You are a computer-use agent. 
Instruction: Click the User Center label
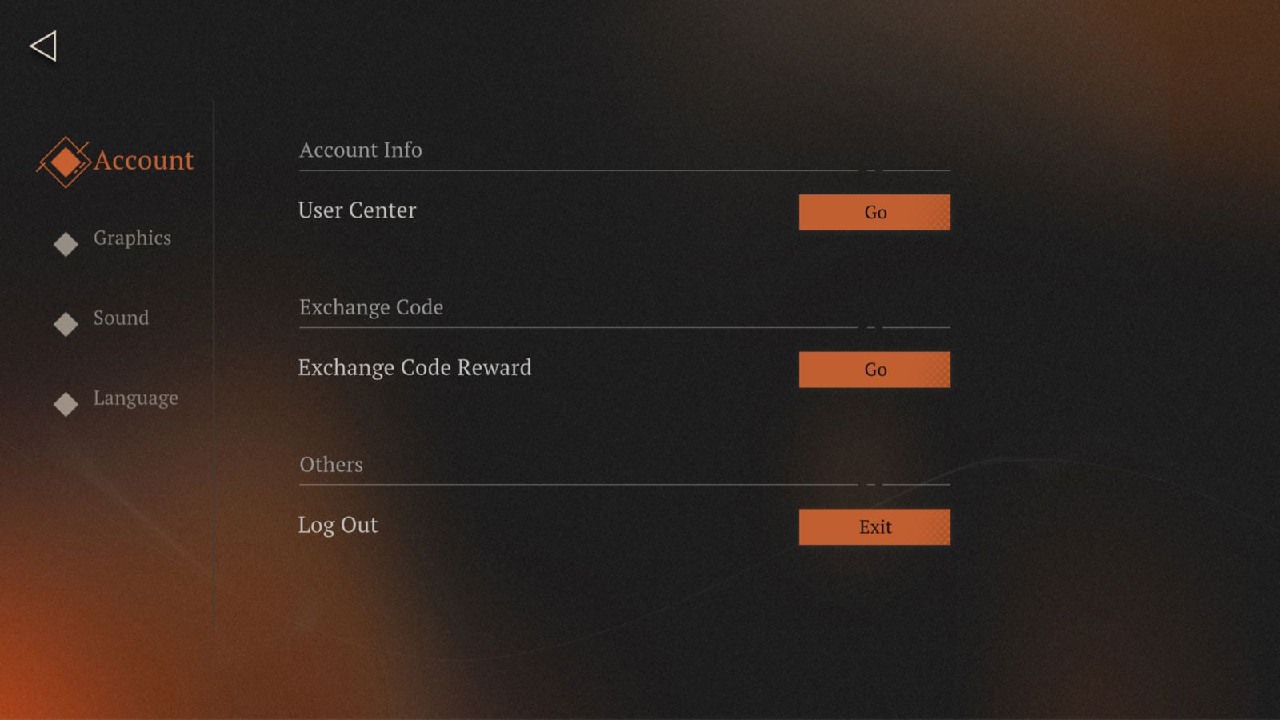(357, 210)
